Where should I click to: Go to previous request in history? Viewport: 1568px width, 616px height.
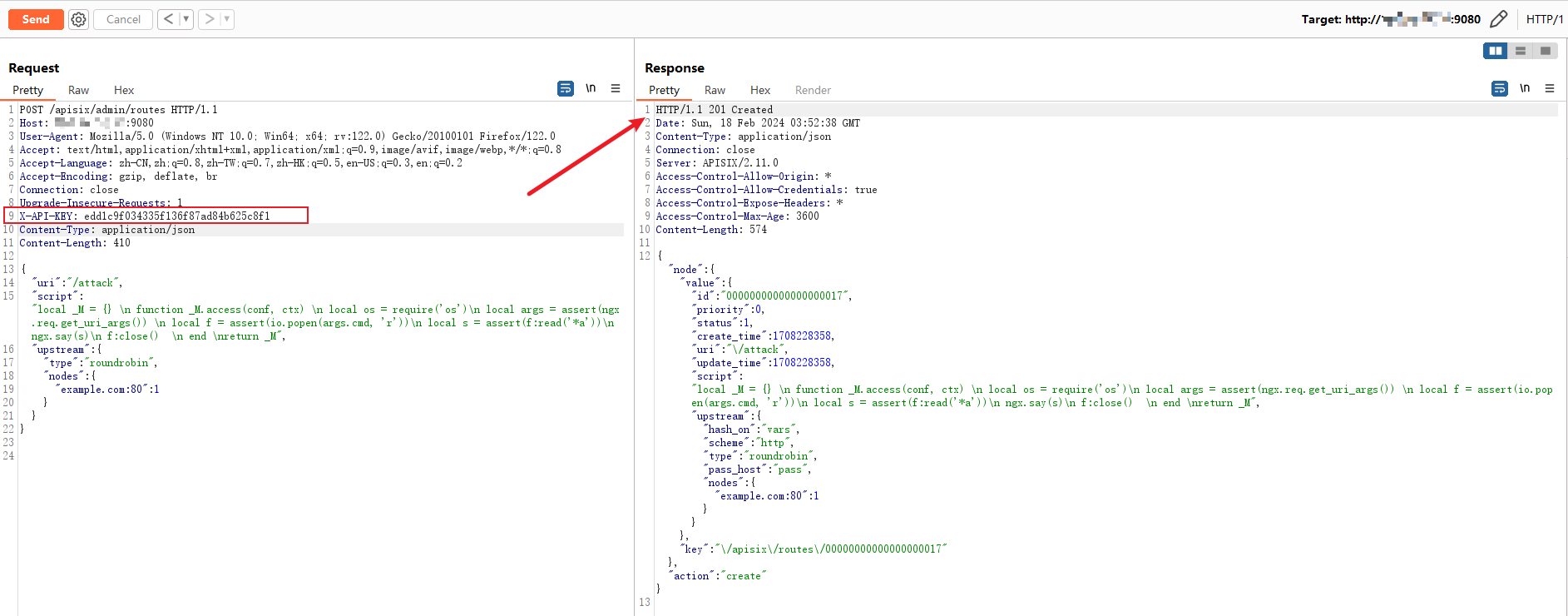[x=169, y=19]
